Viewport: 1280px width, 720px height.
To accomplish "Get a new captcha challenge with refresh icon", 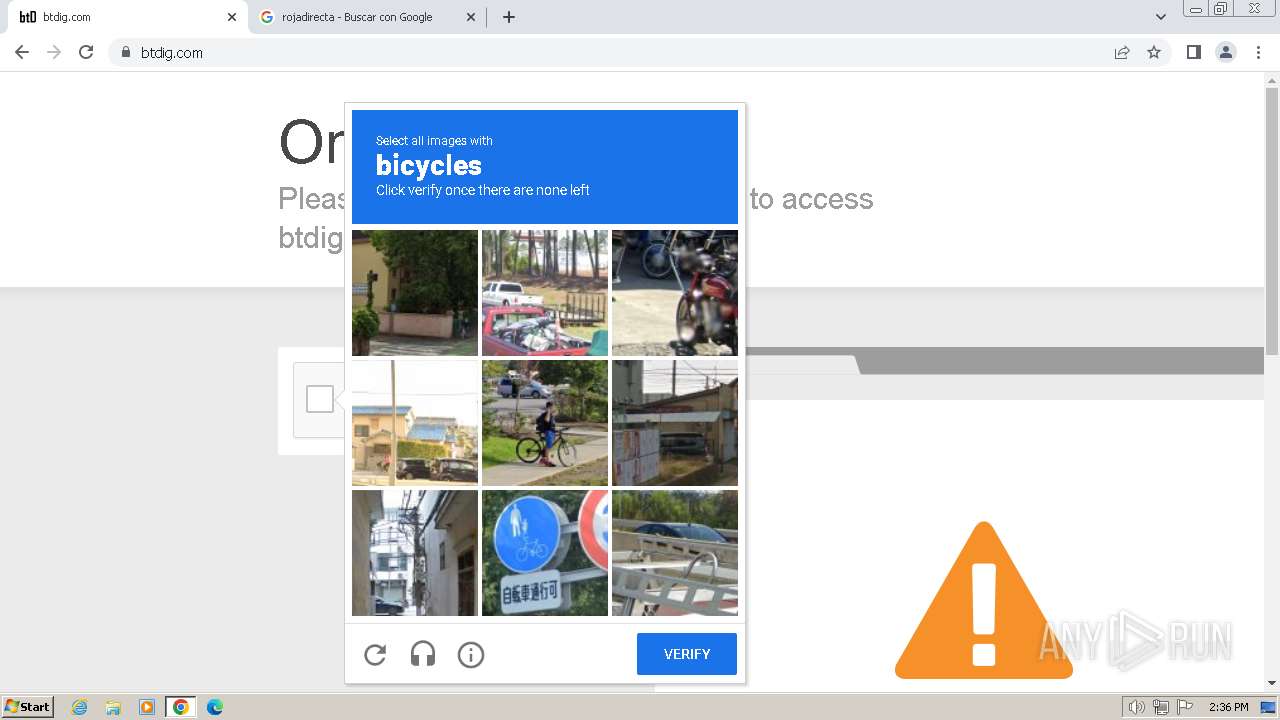I will point(375,654).
